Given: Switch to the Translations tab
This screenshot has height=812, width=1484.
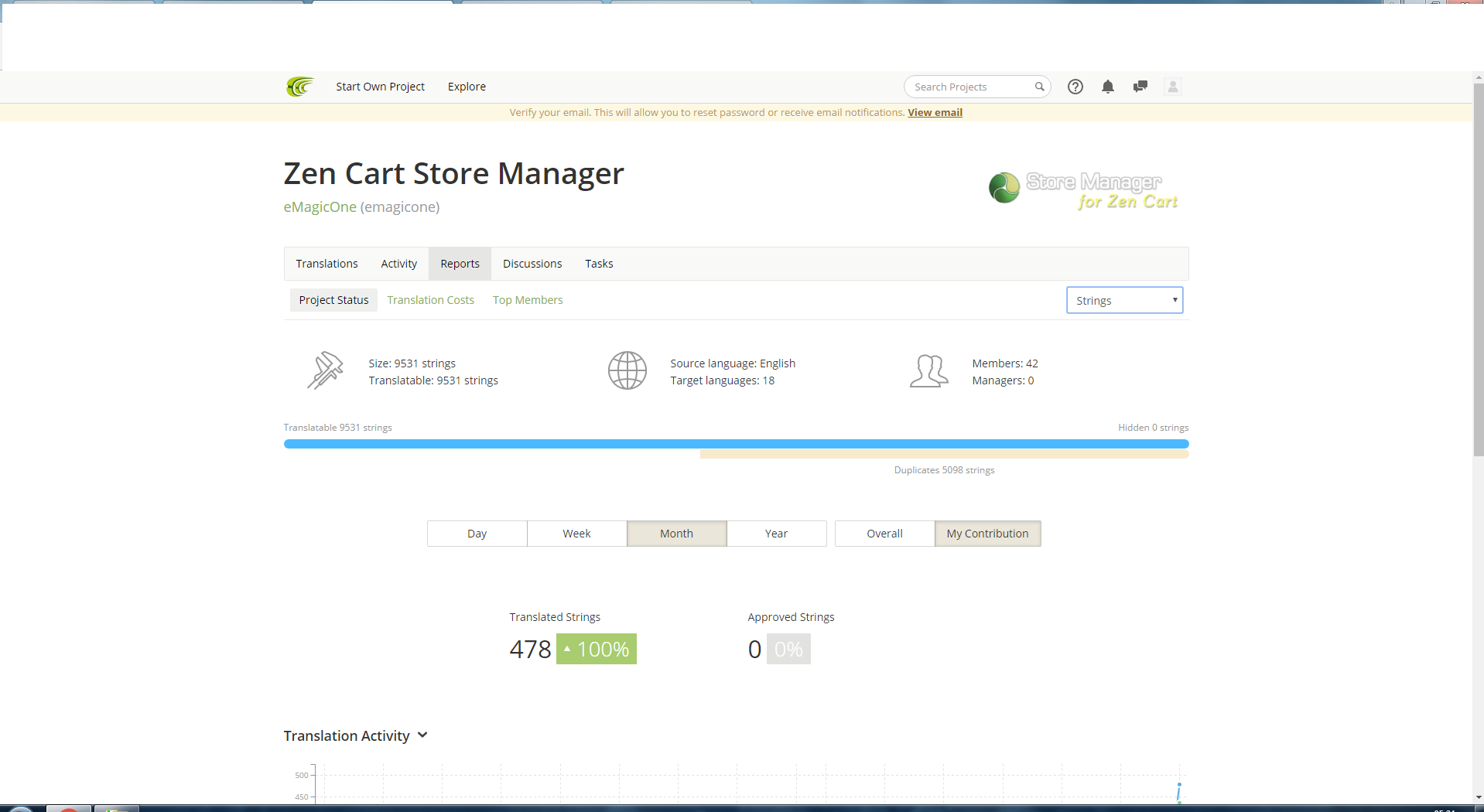Looking at the screenshot, I should [327, 264].
